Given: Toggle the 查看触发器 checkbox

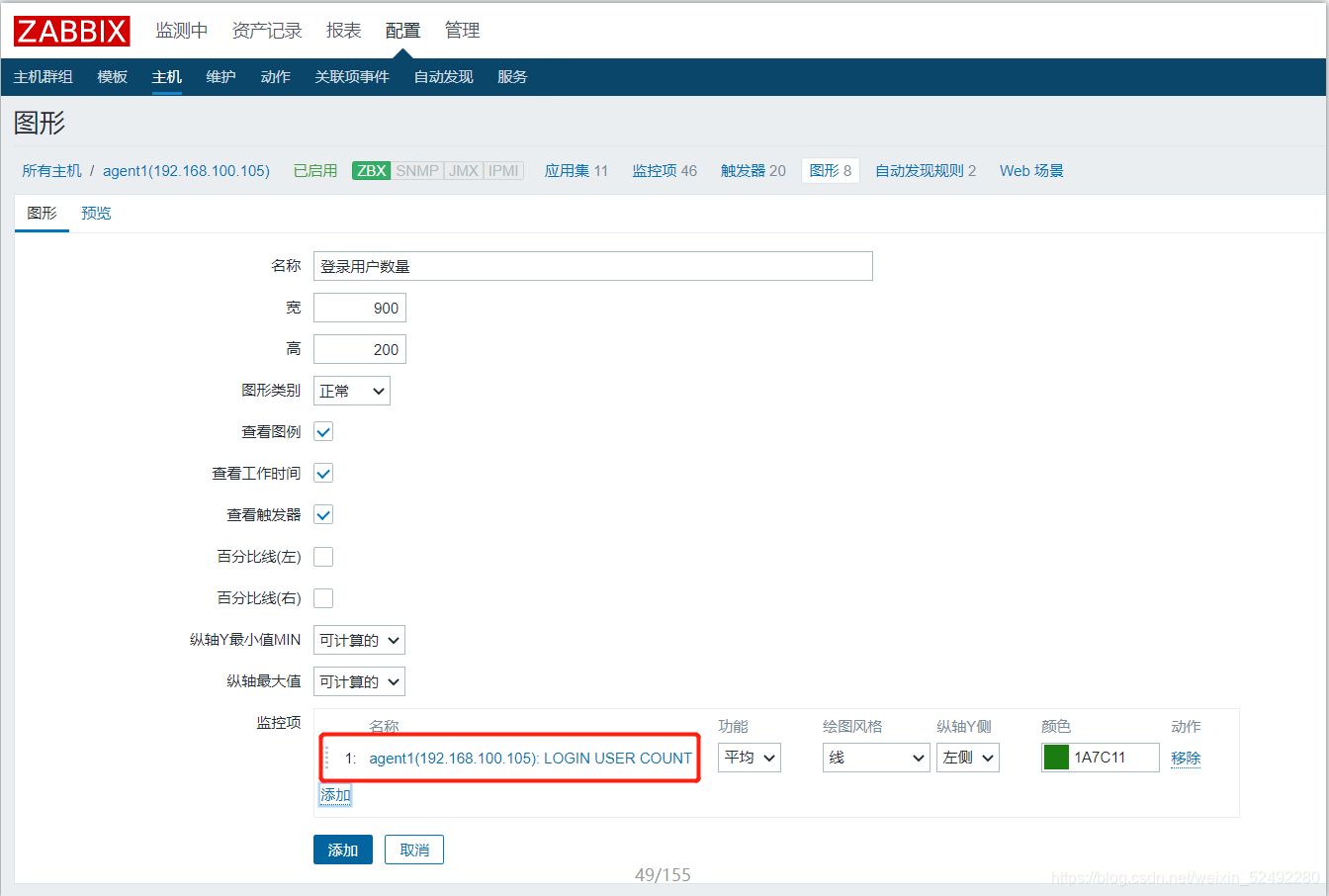Looking at the screenshot, I should [x=323, y=515].
